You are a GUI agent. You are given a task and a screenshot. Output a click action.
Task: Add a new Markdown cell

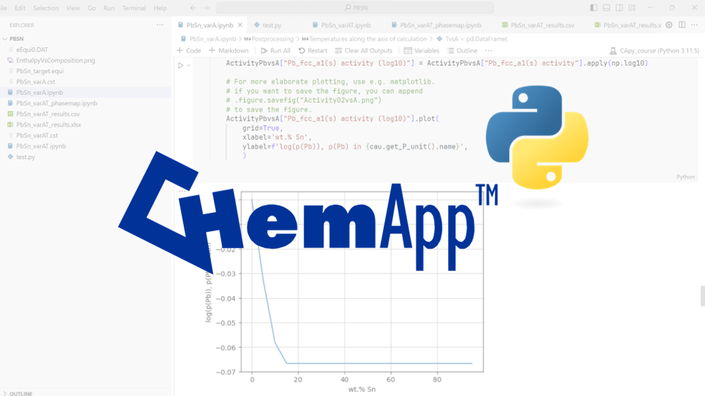click(228, 51)
